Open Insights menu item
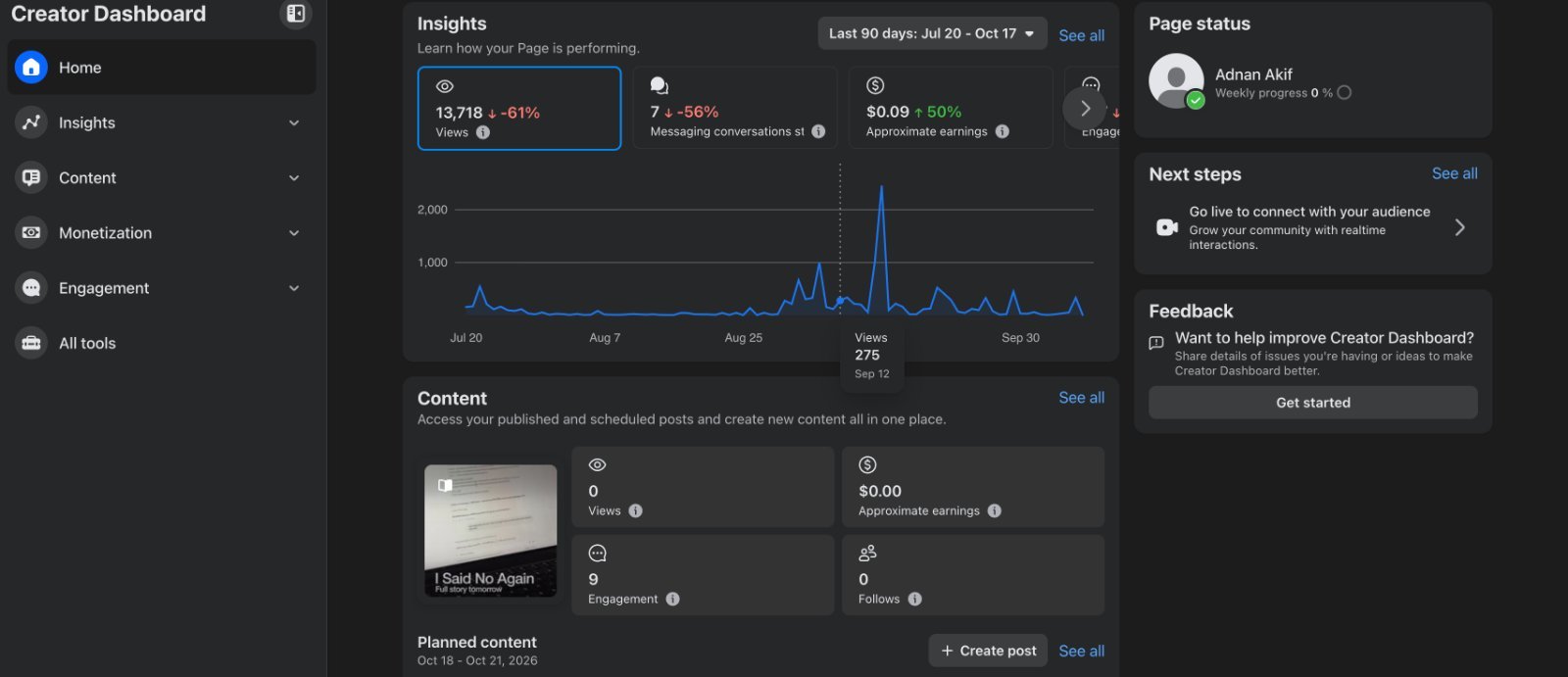 162,122
